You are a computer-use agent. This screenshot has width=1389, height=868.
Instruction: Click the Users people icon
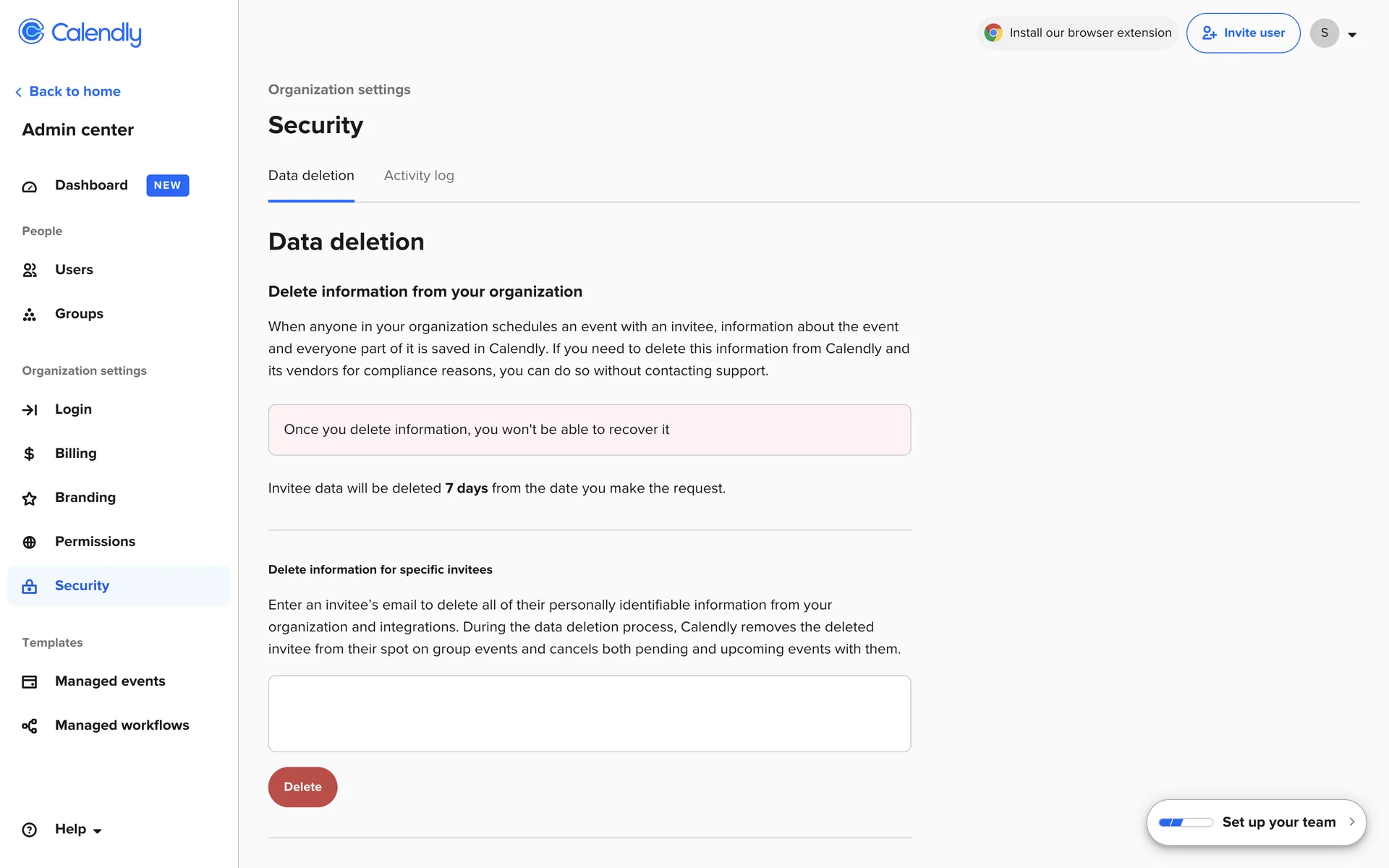29,270
